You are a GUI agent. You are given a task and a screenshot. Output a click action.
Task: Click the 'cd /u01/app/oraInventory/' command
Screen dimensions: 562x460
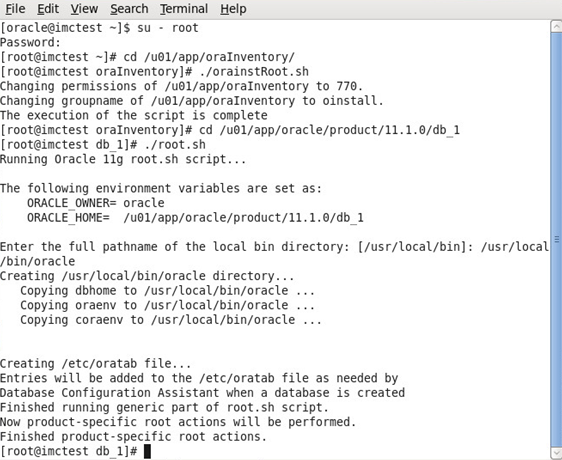point(209,57)
